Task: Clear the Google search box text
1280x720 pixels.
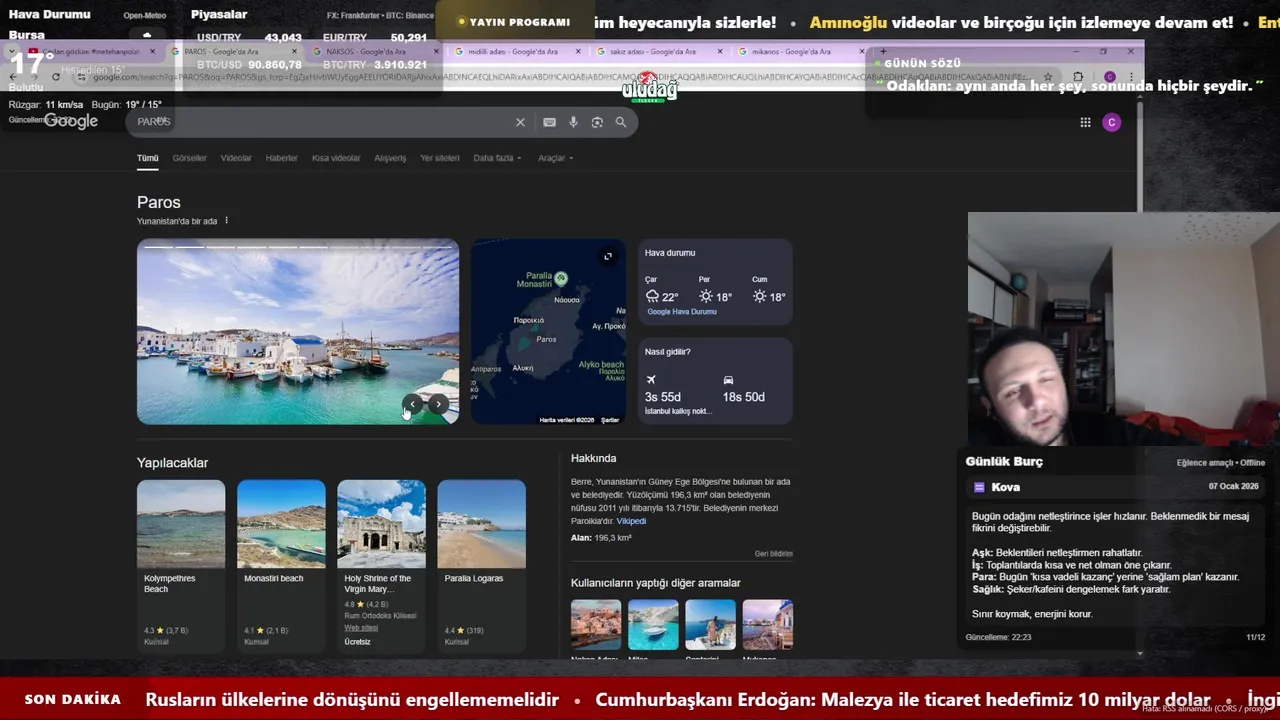Action: pos(520,122)
